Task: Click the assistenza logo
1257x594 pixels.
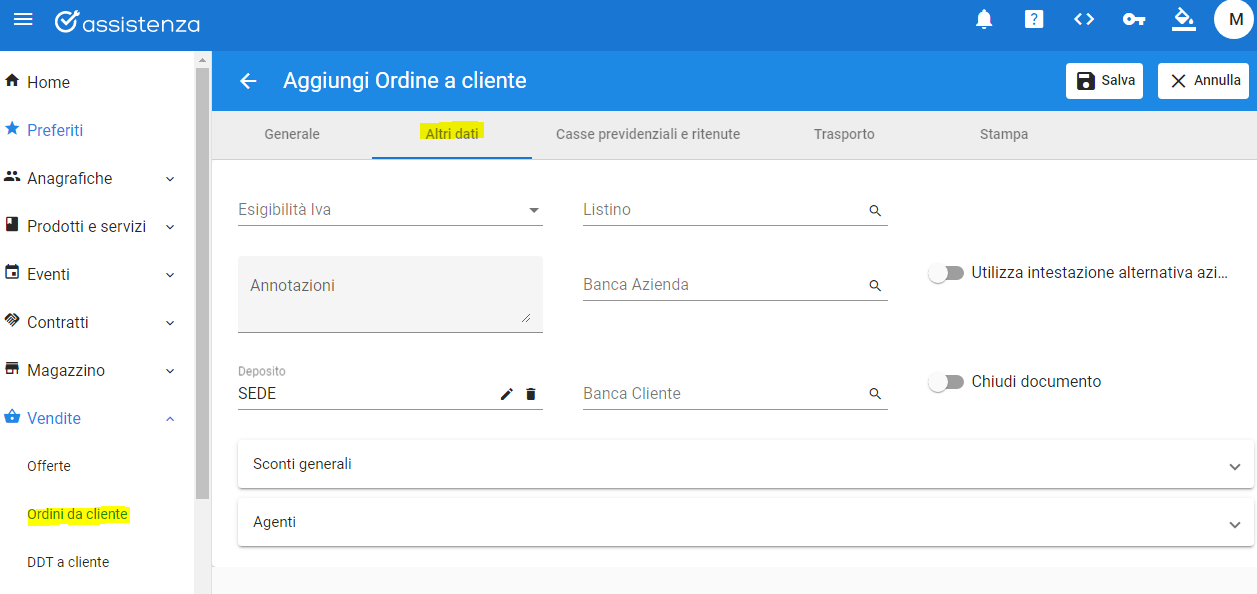Action: [127, 22]
